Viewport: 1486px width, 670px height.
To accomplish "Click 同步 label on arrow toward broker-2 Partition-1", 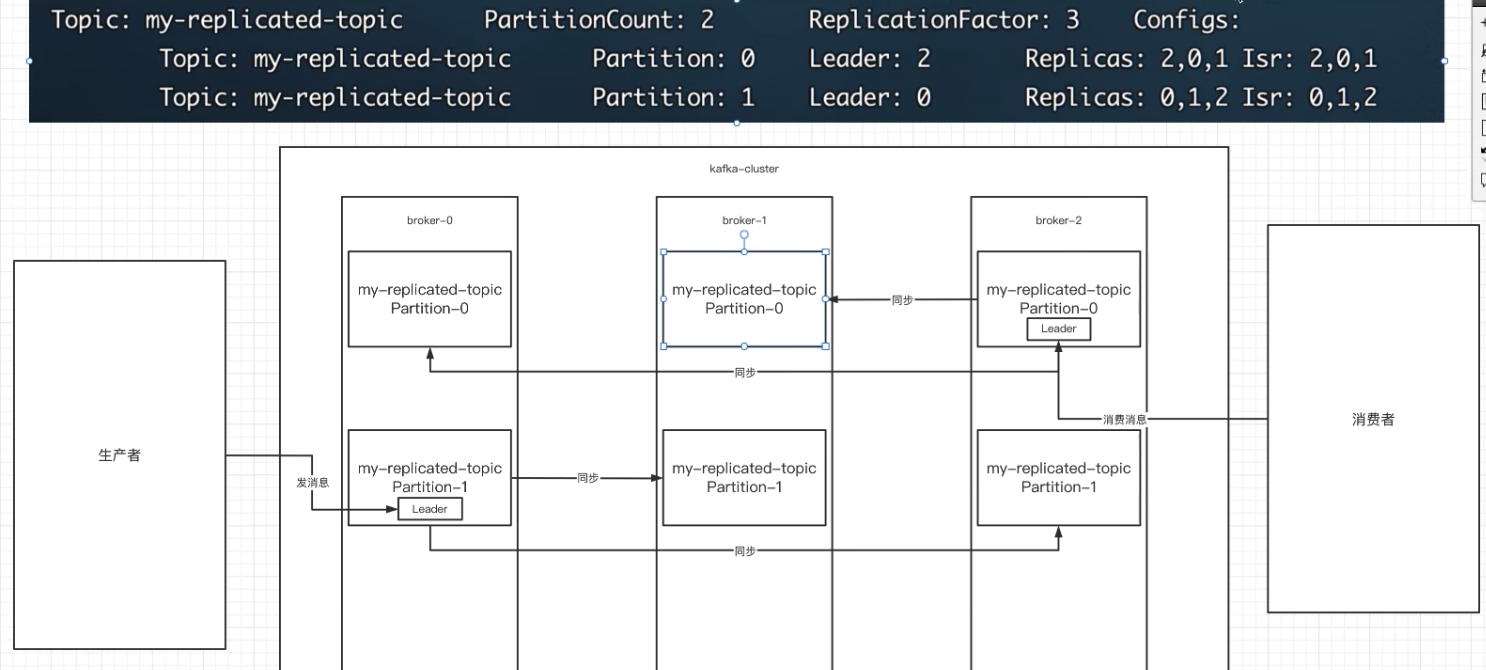I will coord(744,551).
